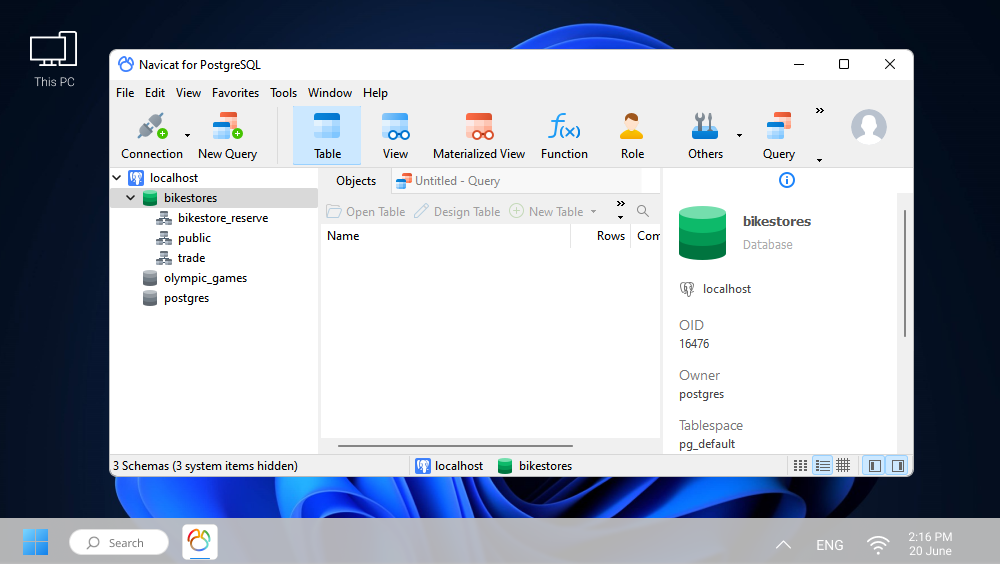Toggle the left navigation pane

click(x=875, y=466)
